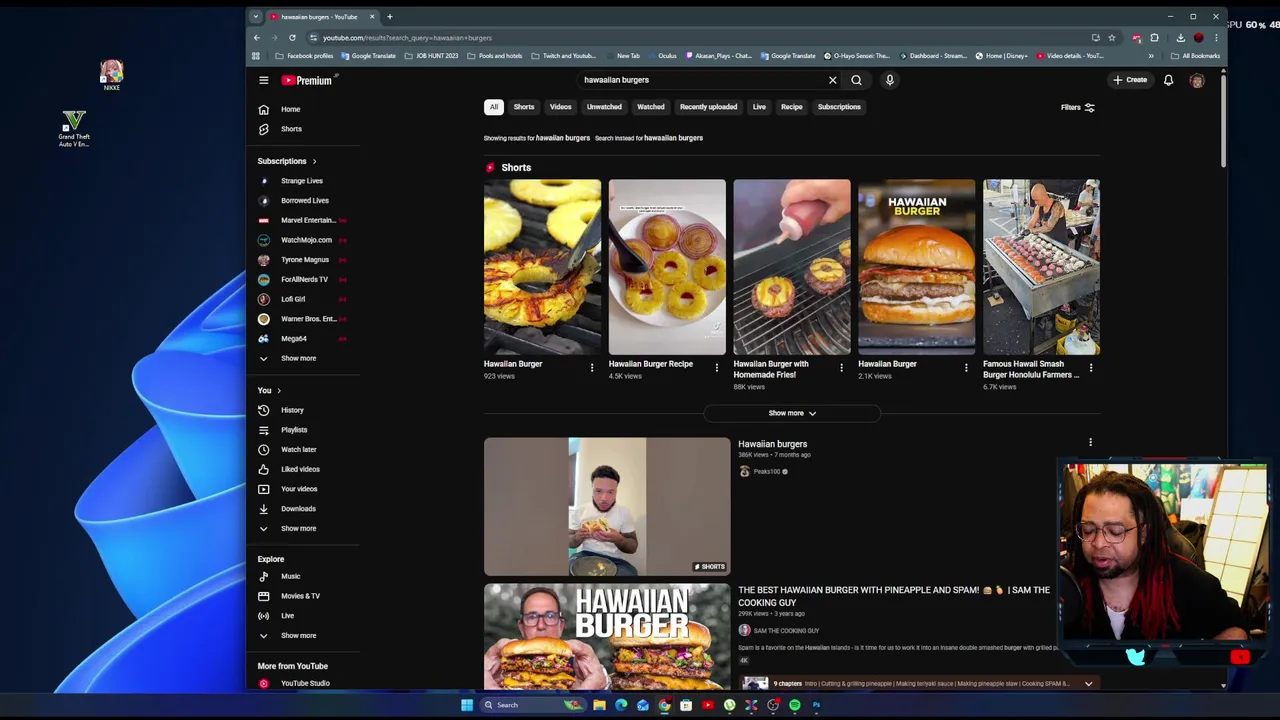
Task: Reload the page in Chrome
Action: click(292, 38)
